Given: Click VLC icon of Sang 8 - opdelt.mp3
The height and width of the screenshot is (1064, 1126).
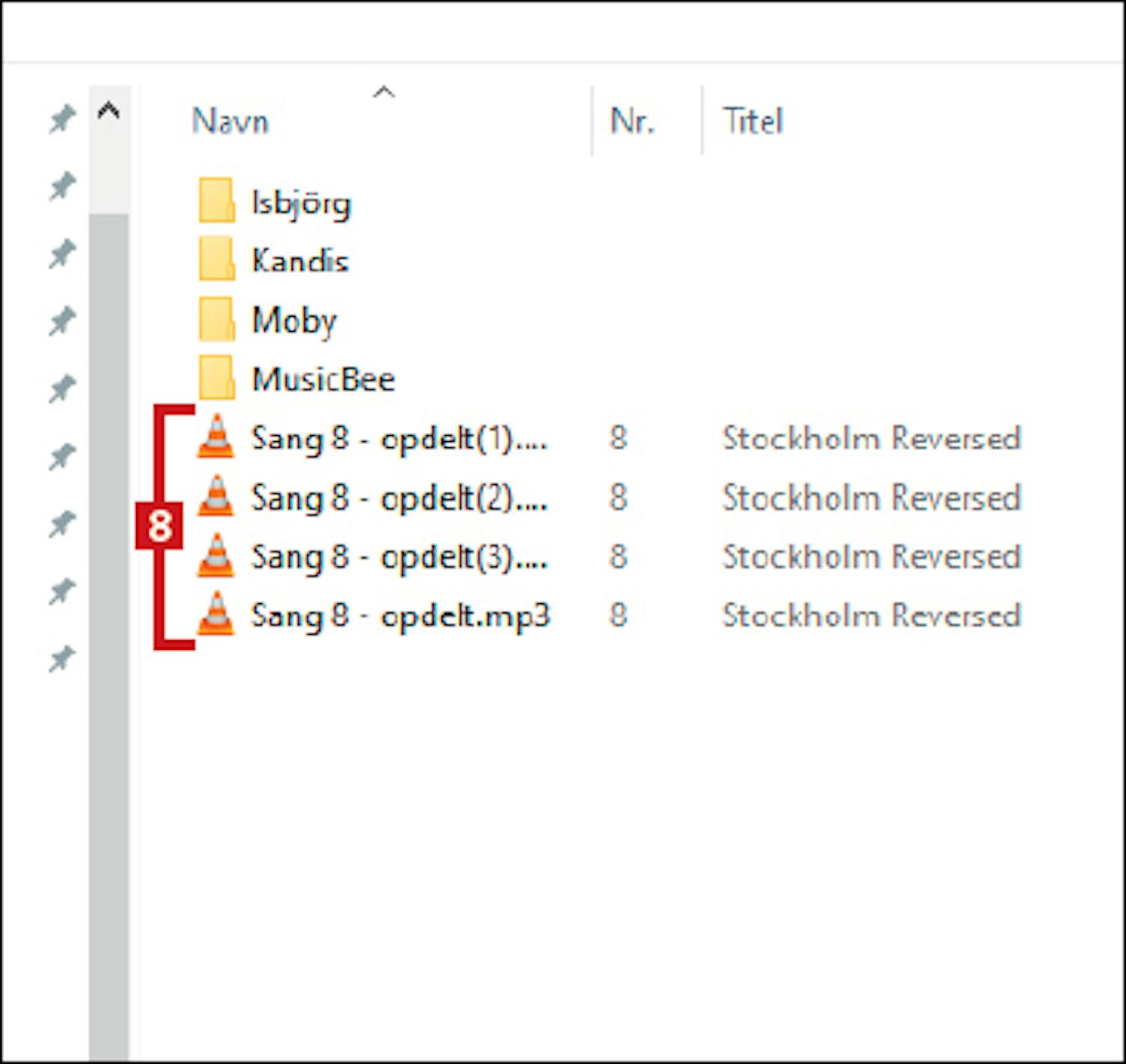Looking at the screenshot, I should pos(216,615).
